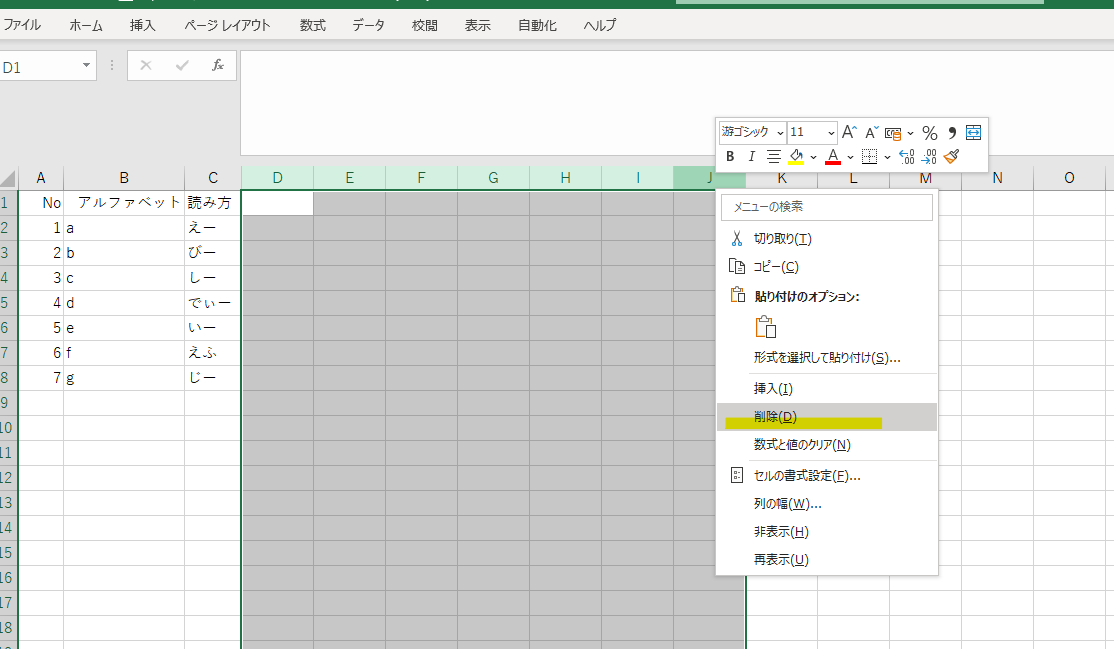The width and height of the screenshot is (1114, 649).
Task: Click the Increase Font Size icon
Action: click(x=848, y=131)
